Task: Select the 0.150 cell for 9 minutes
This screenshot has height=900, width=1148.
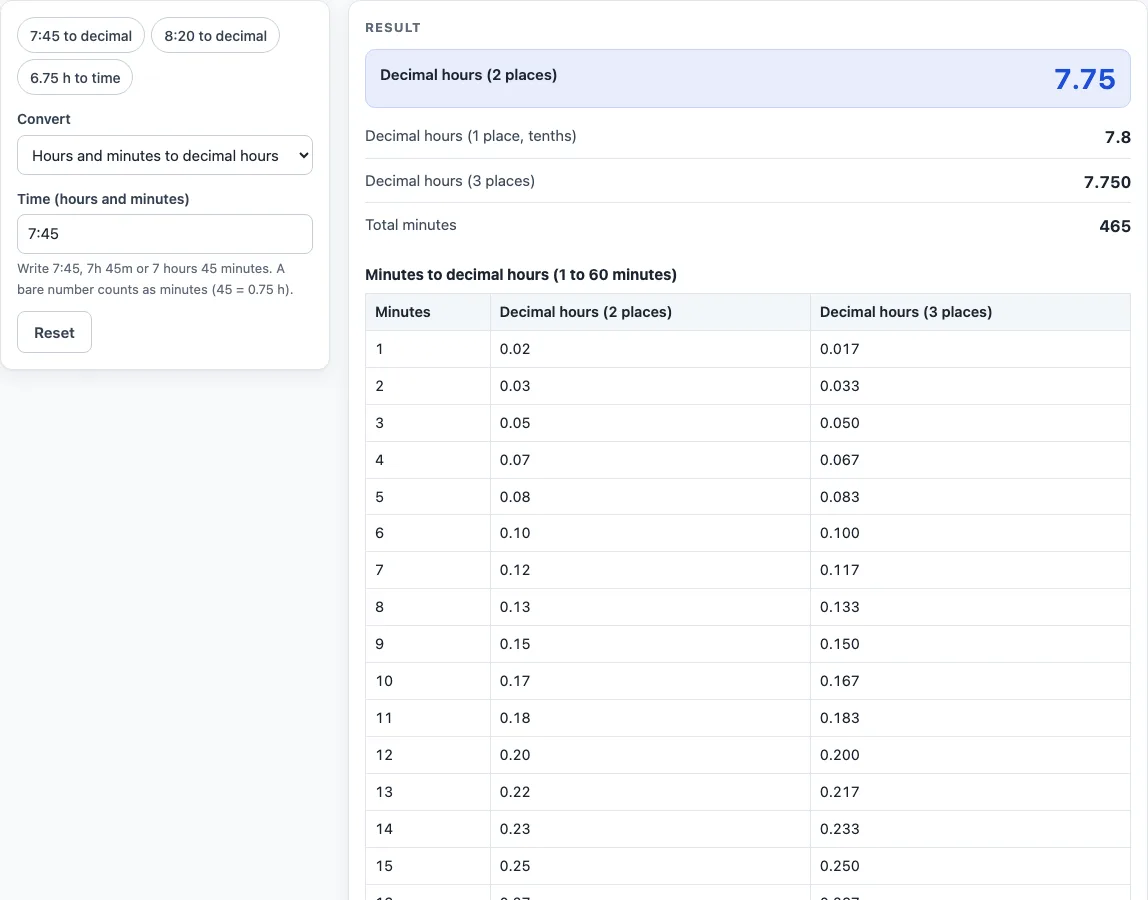Action: (970, 644)
